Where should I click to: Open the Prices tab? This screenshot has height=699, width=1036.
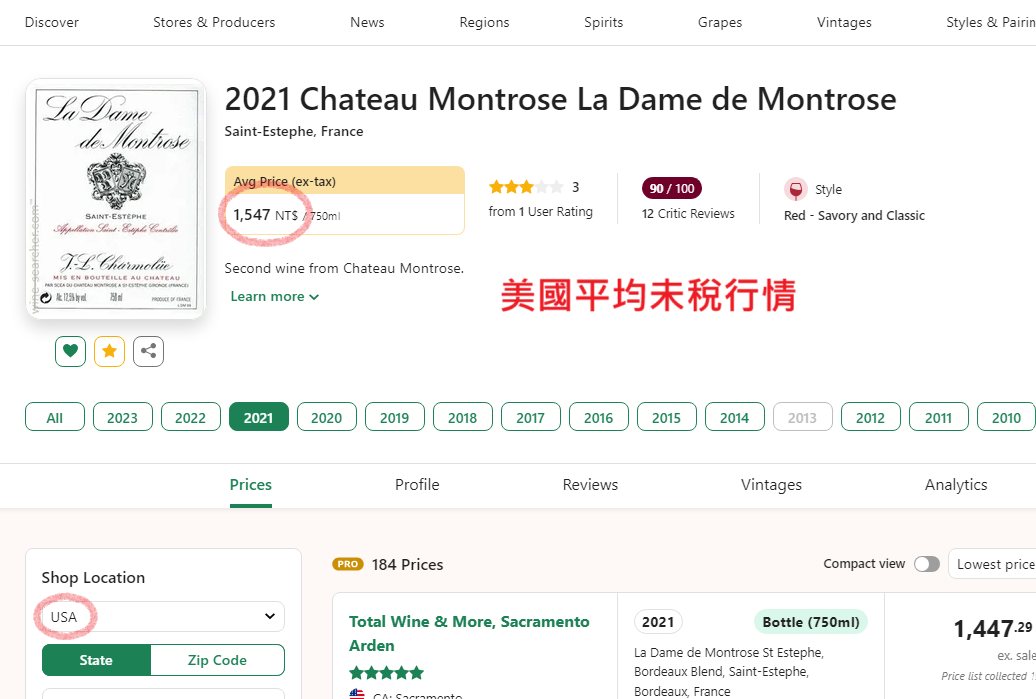coord(251,484)
